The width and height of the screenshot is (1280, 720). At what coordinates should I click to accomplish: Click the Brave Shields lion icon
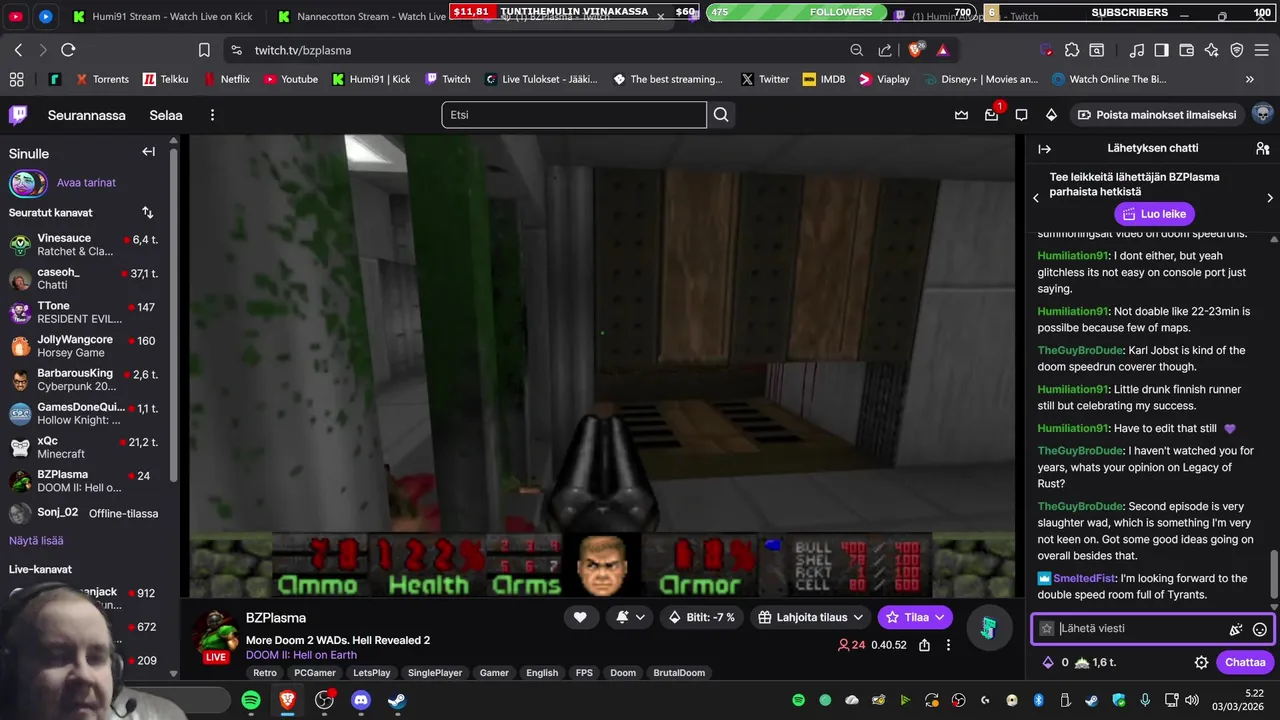click(x=915, y=50)
